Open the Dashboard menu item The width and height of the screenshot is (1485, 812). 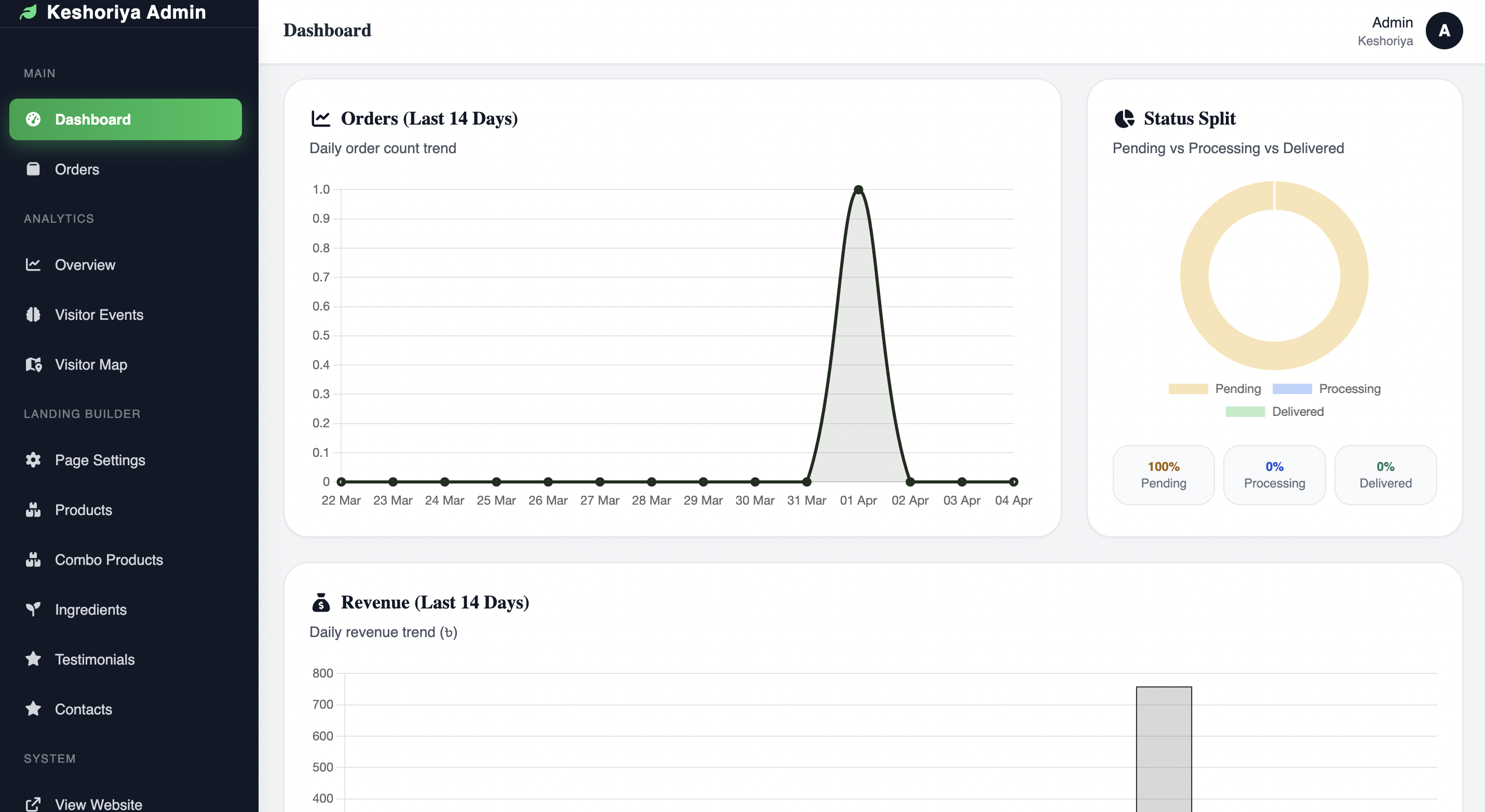coord(125,119)
